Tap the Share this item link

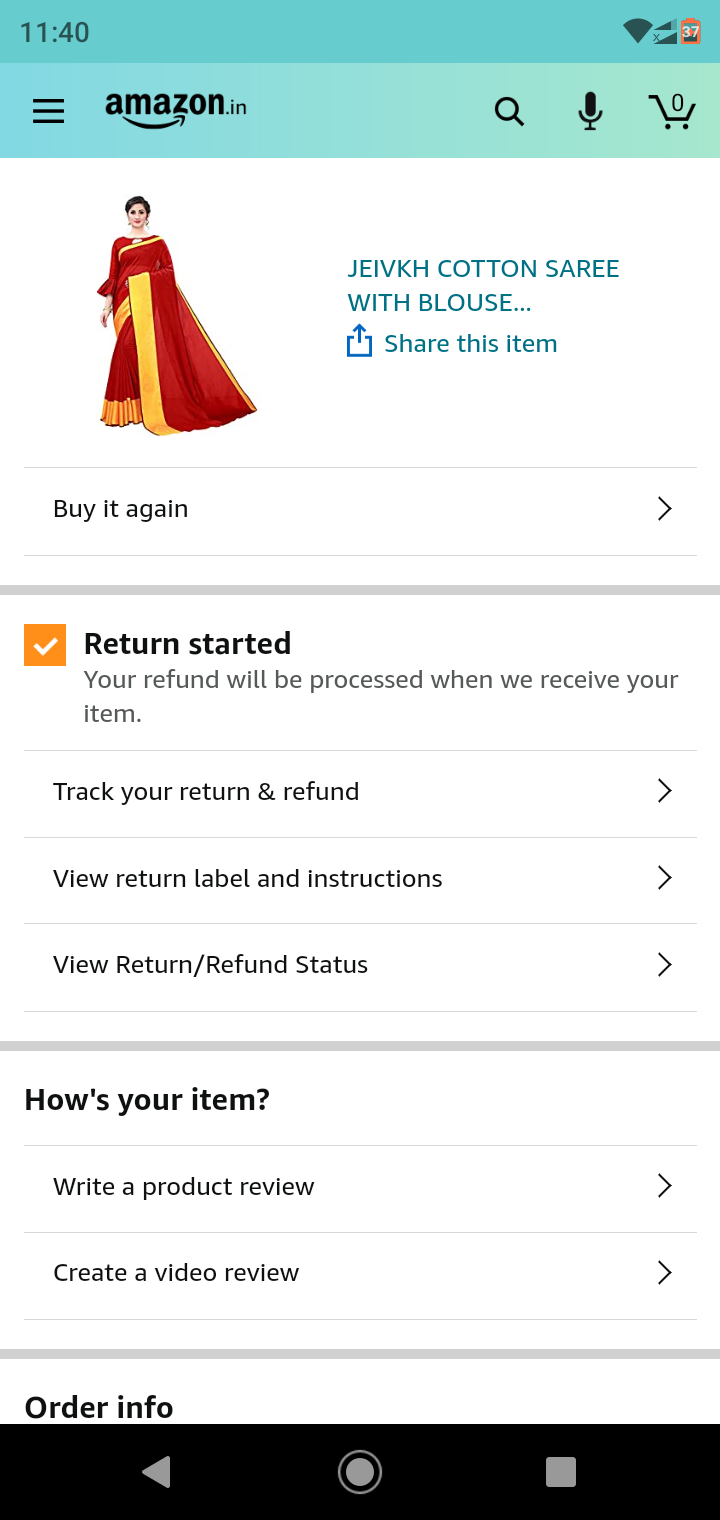click(470, 344)
